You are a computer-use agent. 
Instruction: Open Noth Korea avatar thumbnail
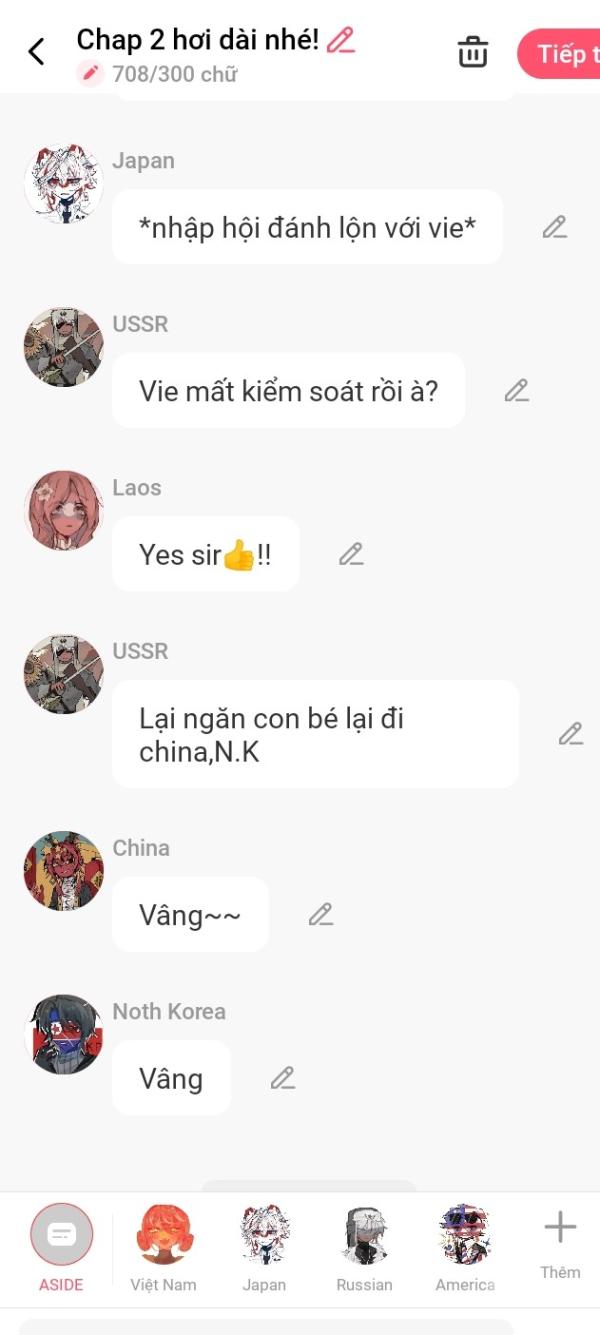click(64, 1034)
